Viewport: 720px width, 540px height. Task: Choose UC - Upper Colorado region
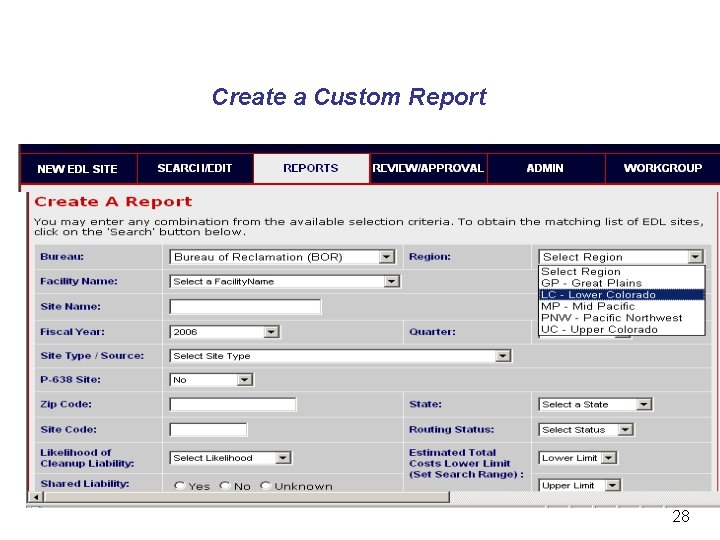pyautogui.click(x=622, y=329)
